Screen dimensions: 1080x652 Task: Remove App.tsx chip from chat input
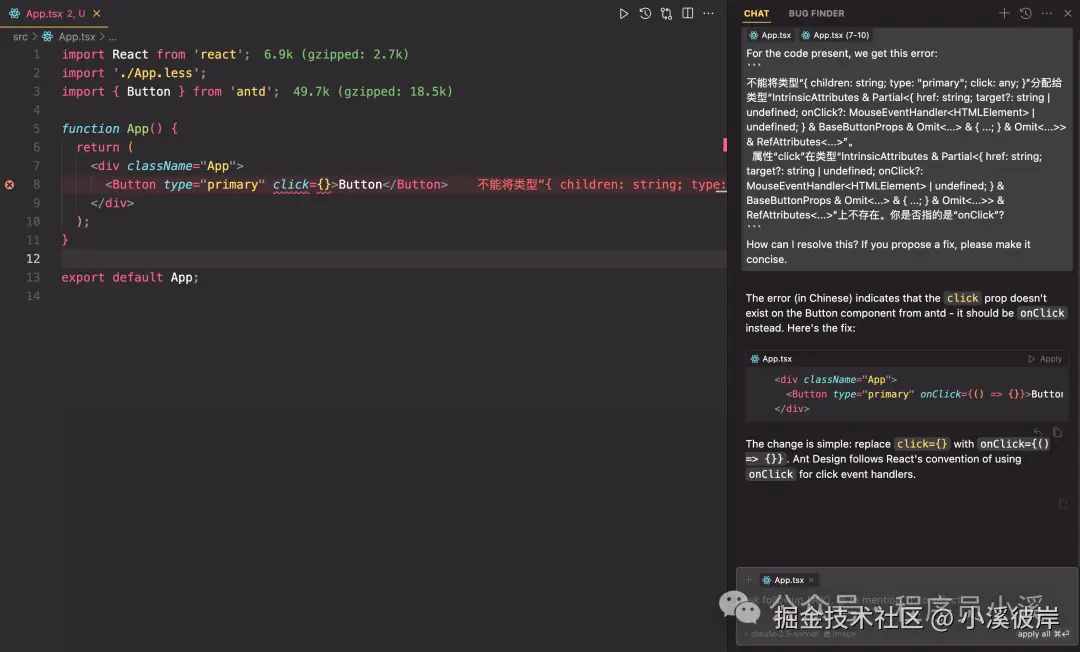click(811, 580)
